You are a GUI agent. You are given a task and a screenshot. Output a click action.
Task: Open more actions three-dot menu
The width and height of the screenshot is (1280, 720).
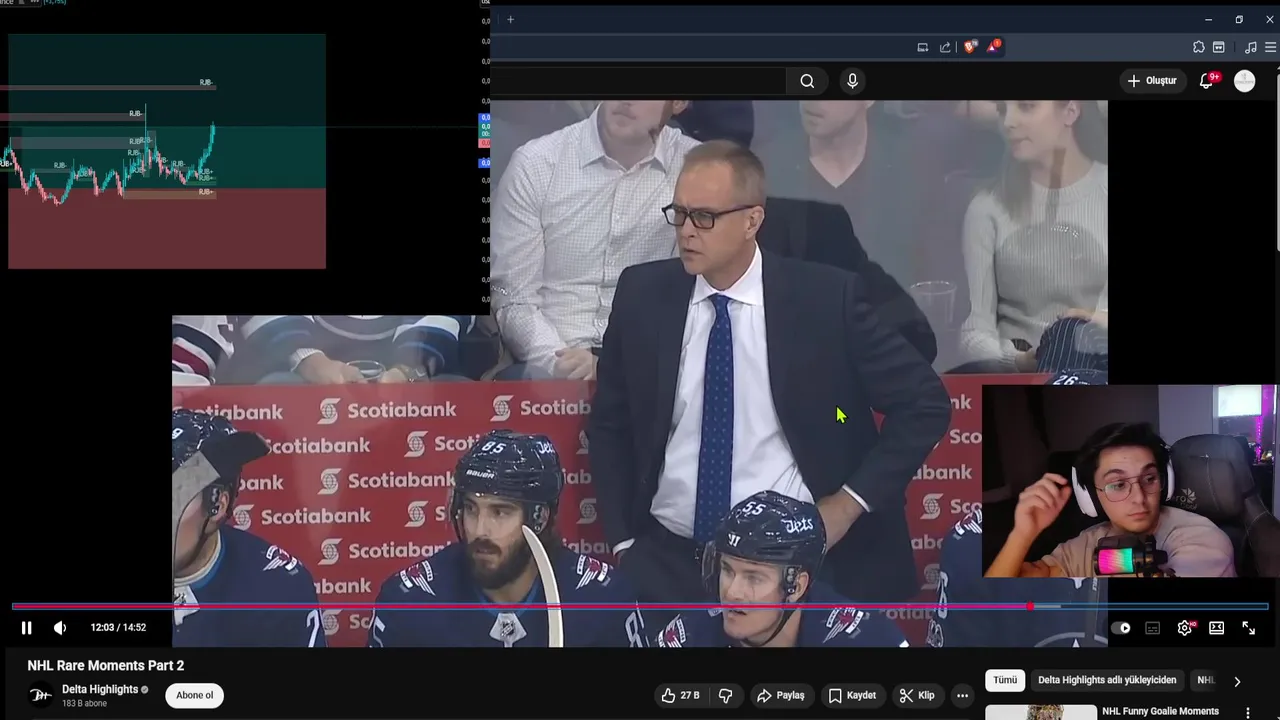click(962, 695)
